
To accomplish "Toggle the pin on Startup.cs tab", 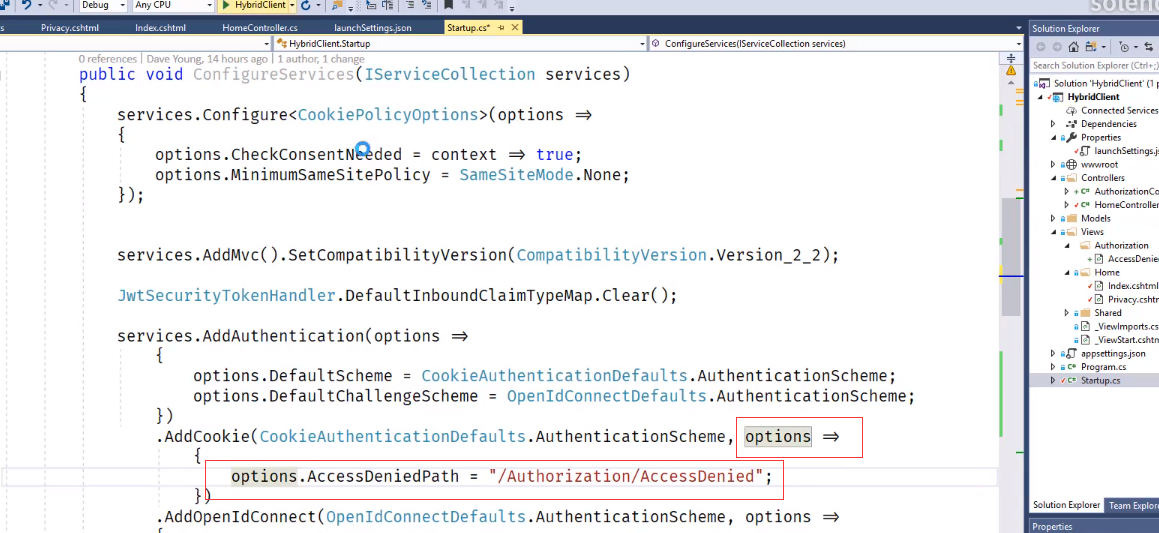I will point(501,27).
